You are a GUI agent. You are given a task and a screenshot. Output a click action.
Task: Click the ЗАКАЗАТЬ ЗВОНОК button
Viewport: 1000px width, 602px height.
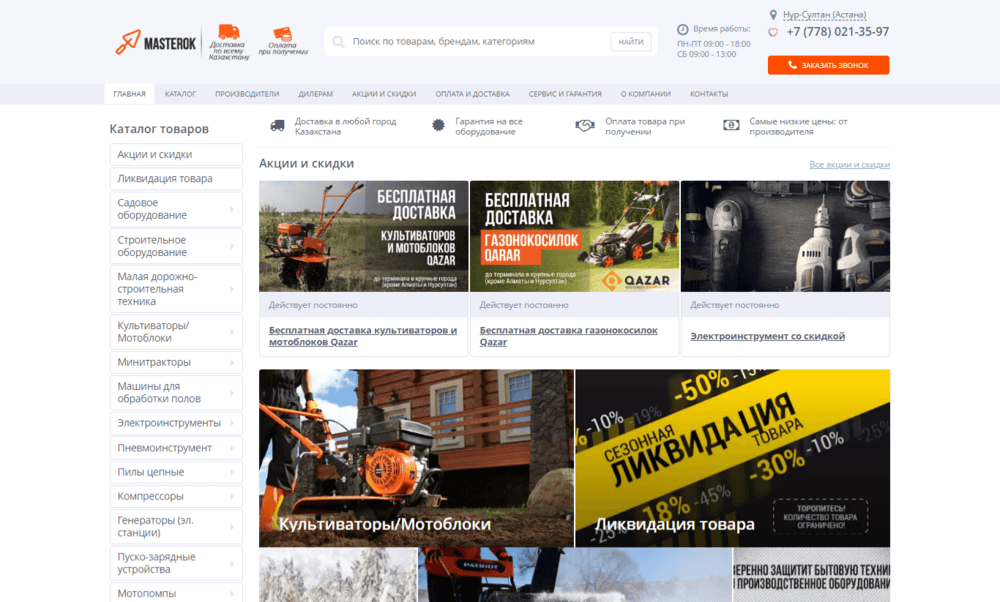coord(828,65)
